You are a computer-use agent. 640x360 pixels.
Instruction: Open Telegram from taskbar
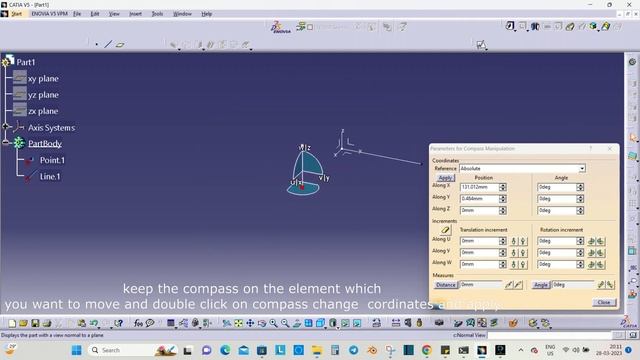353,350
